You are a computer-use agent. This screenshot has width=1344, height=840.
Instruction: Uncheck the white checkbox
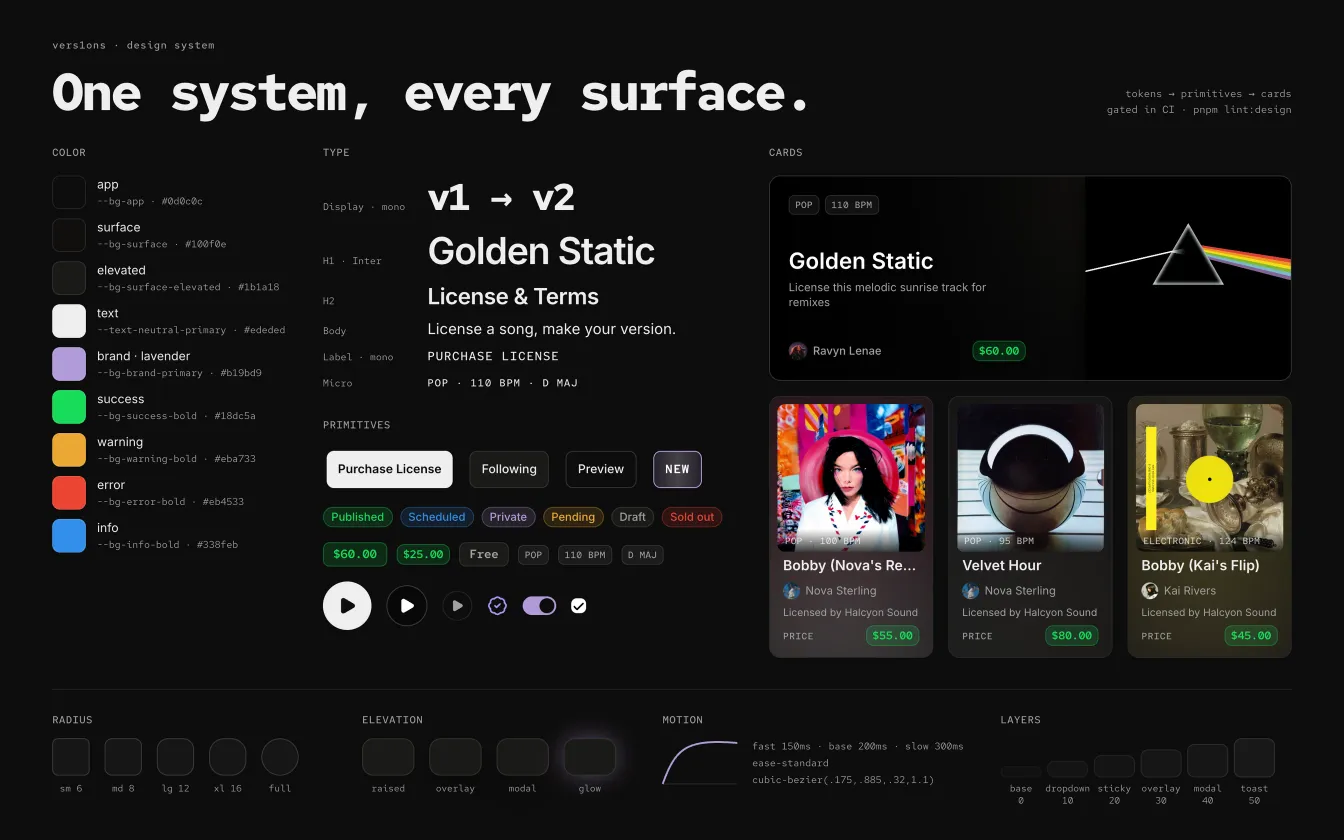[578, 605]
